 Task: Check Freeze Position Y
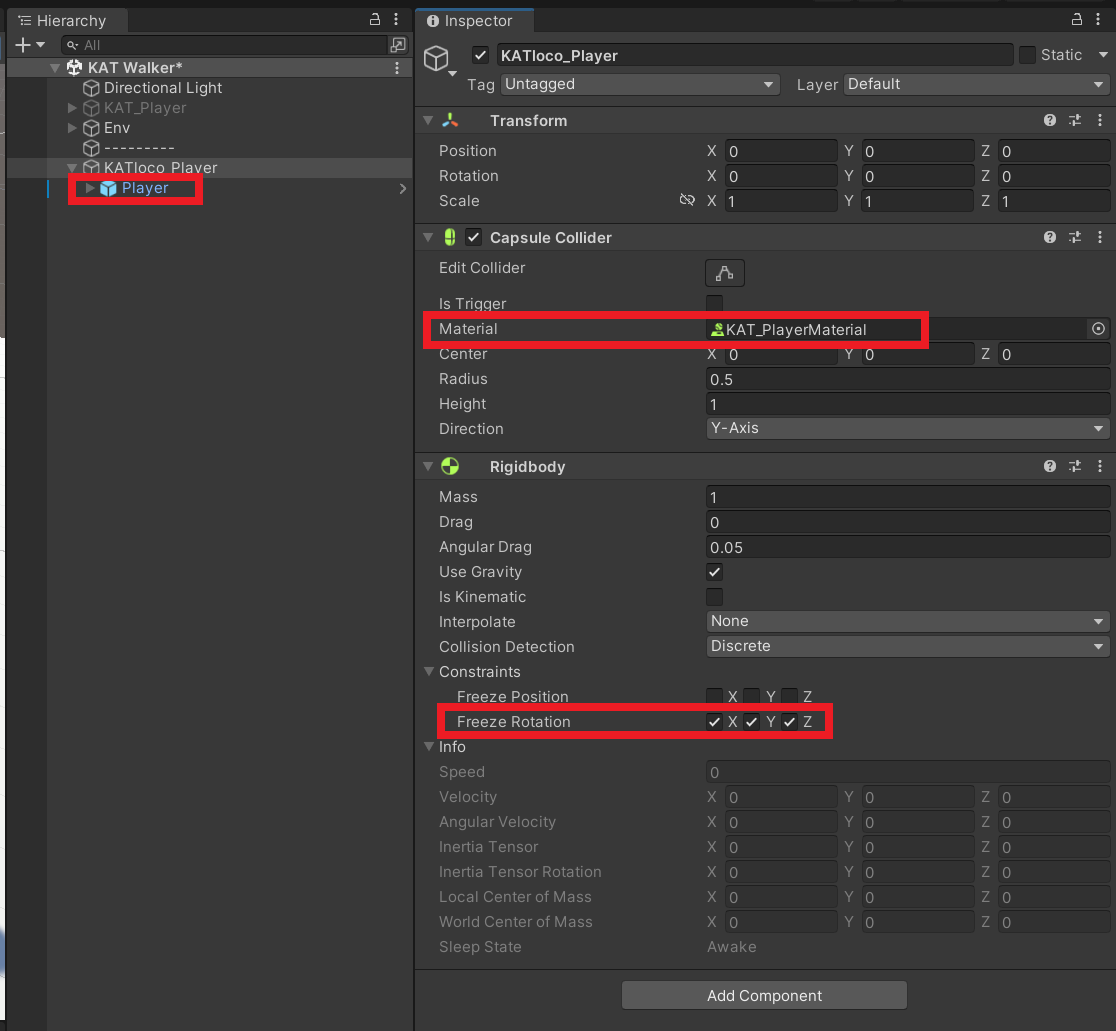click(752, 696)
